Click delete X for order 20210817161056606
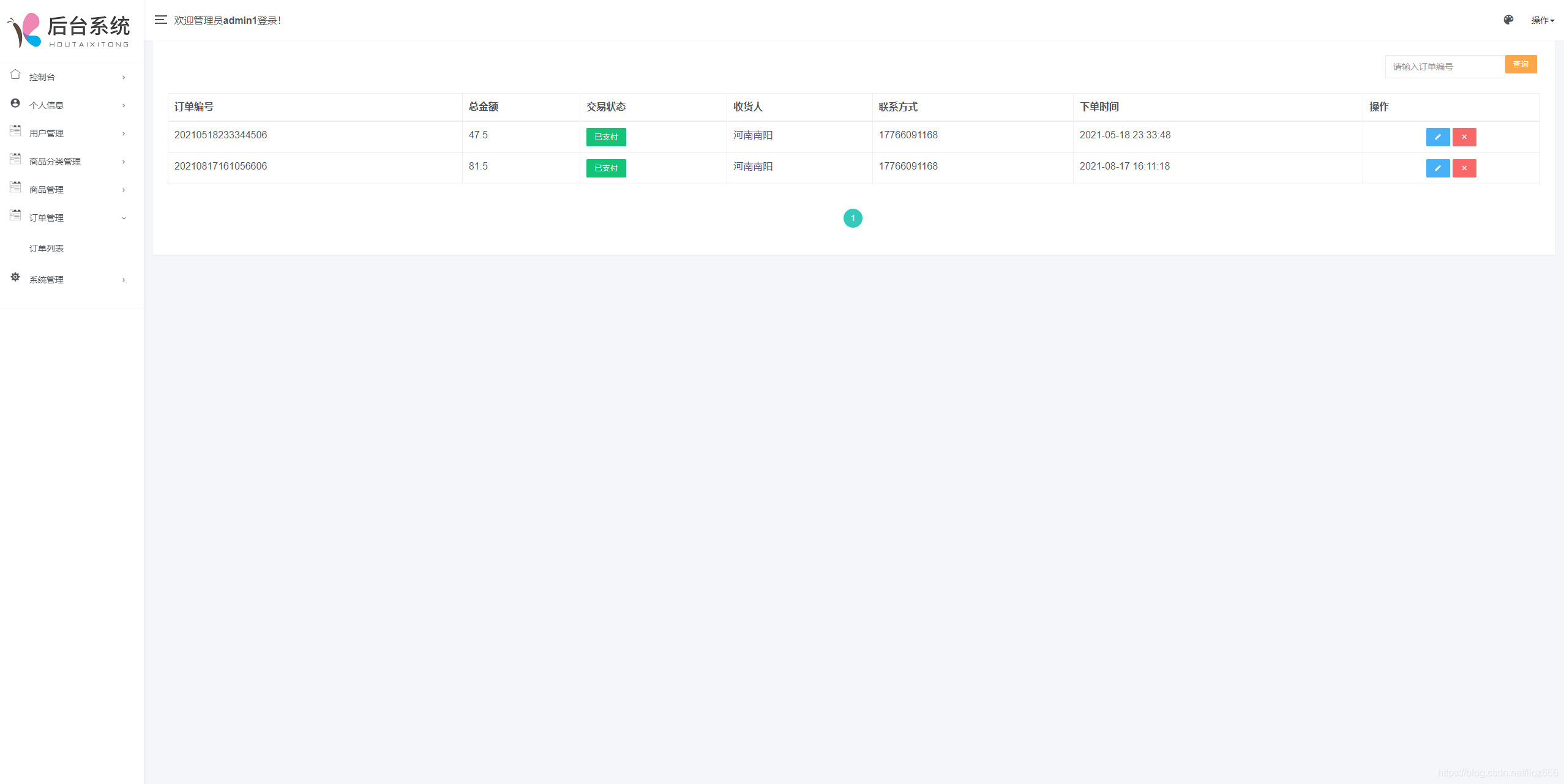1564x784 pixels. tap(1464, 168)
